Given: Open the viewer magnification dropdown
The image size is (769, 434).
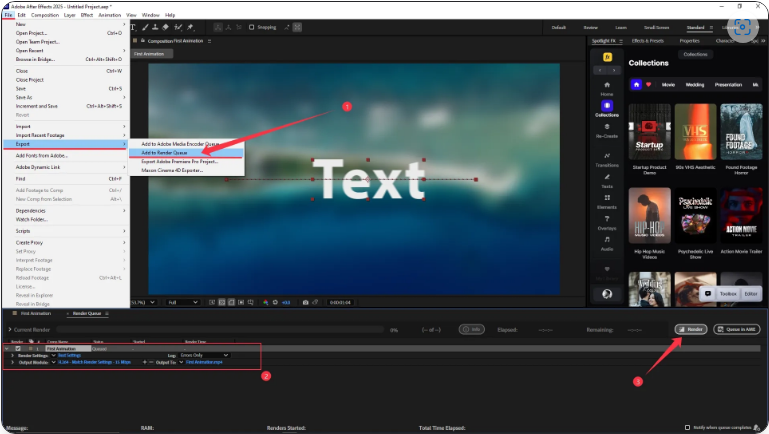Looking at the screenshot, I should 144,303.
